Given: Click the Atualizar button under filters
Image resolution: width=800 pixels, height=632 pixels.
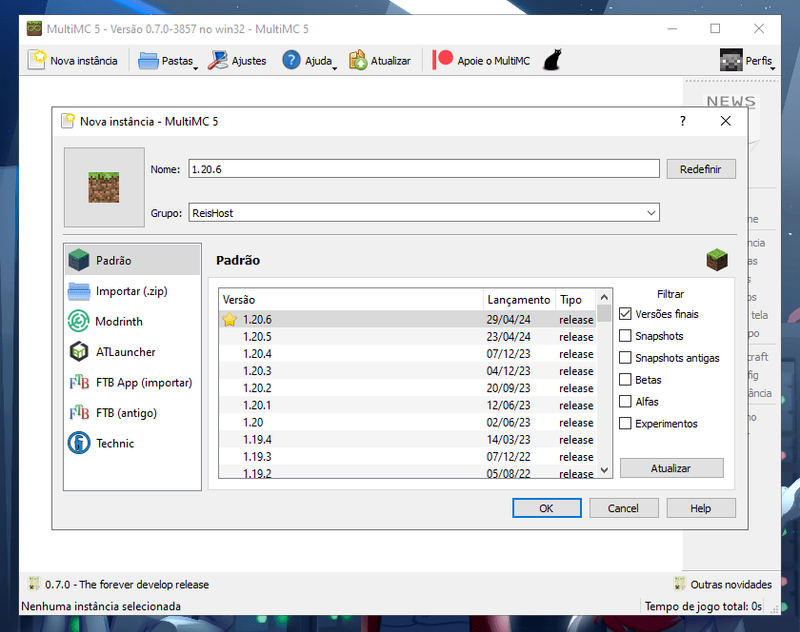Looking at the screenshot, I should (671, 468).
